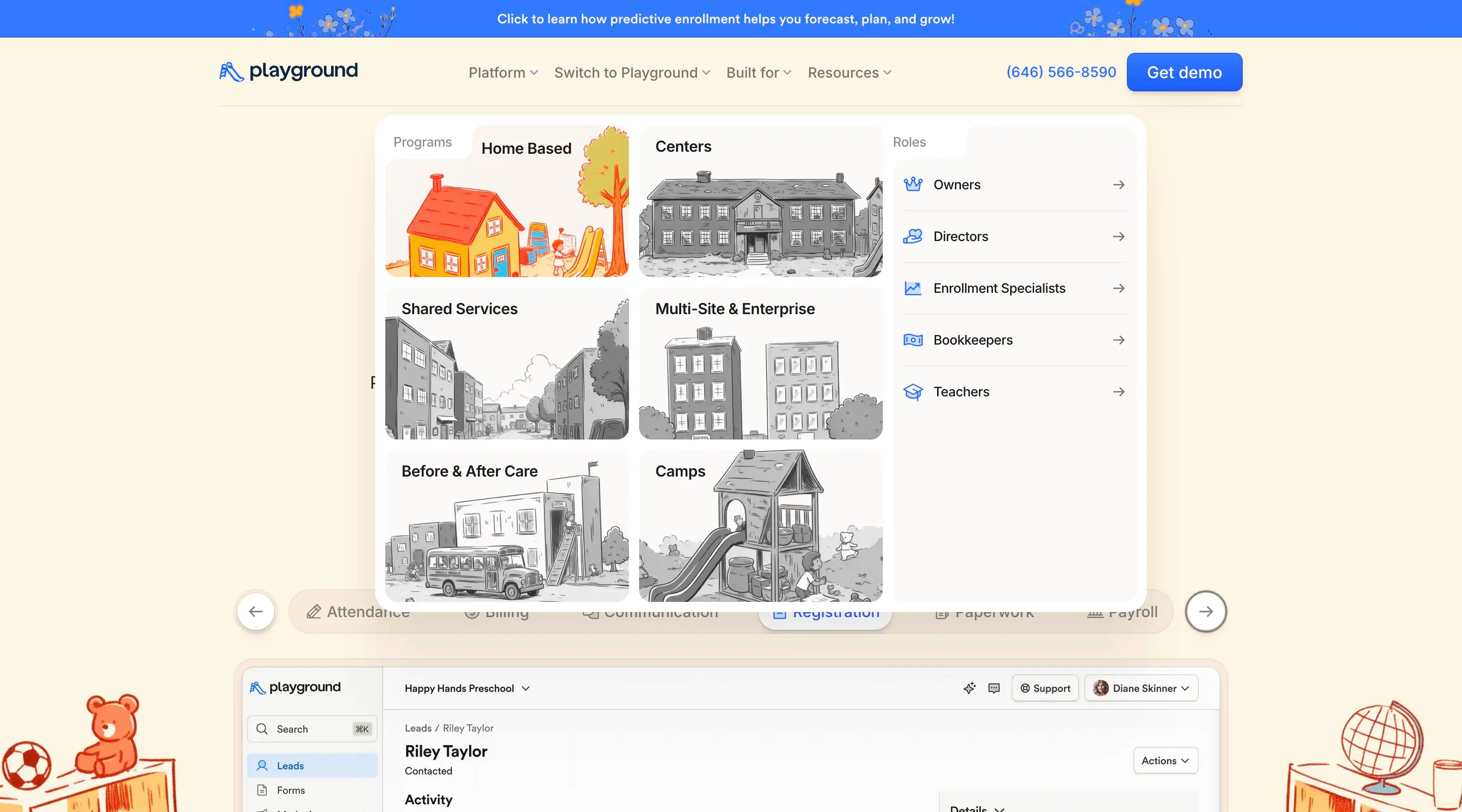
Task: Select the Directors people icon
Action: tap(913, 236)
